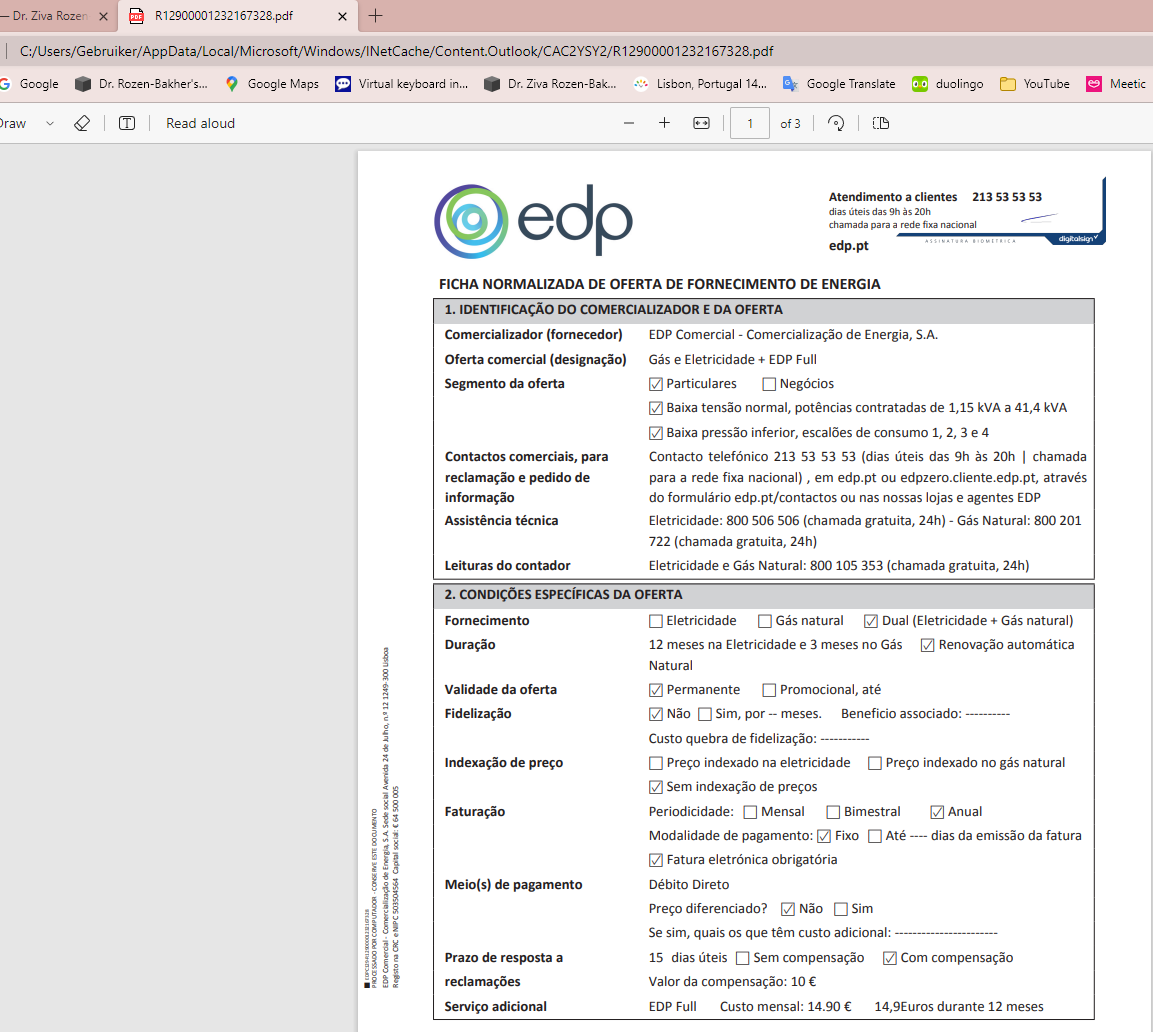Open Lisbon, Portugal 14... weather bookmark

click(x=700, y=84)
